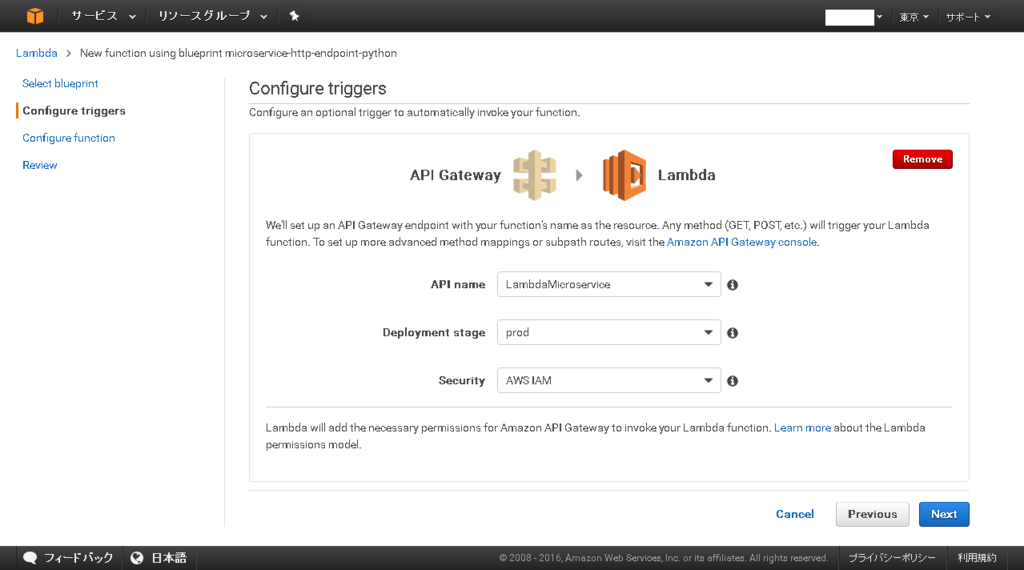The image size is (1024, 570).
Task: Click the info icon next to Deployment stage
Action: click(733, 333)
